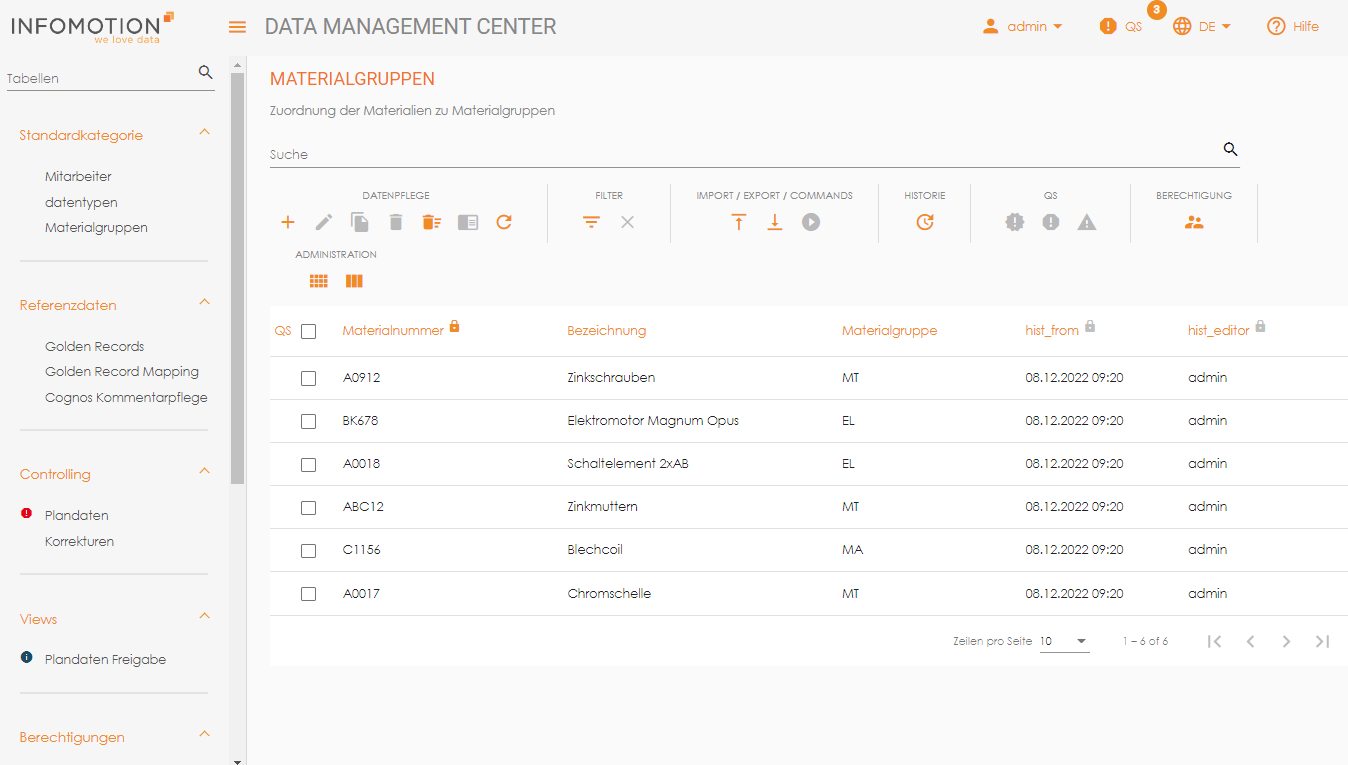Click the plus icon to add a record
Image resolution: width=1348 pixels, height=765 pixels.
288,222
